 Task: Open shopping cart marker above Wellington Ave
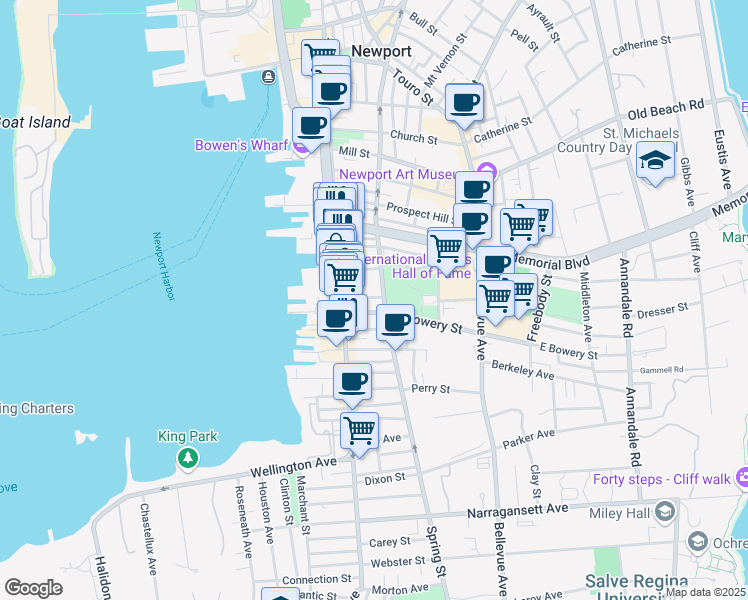[359, 434]
